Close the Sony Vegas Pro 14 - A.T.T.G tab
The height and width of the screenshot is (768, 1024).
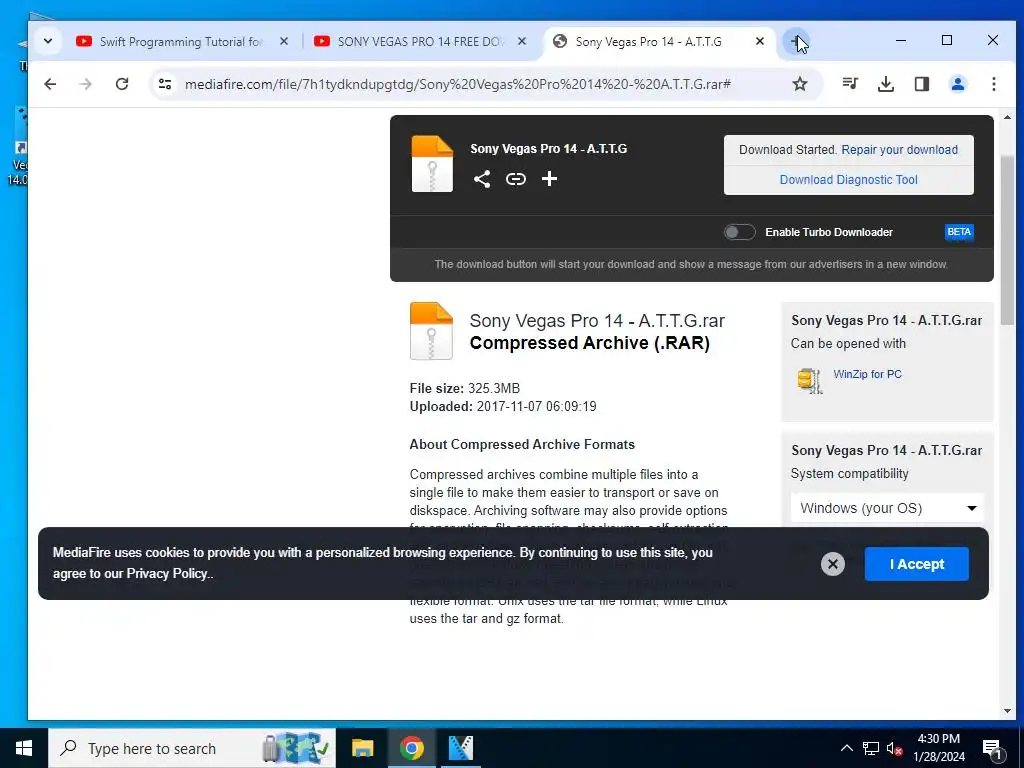click(x=760, y=41)
